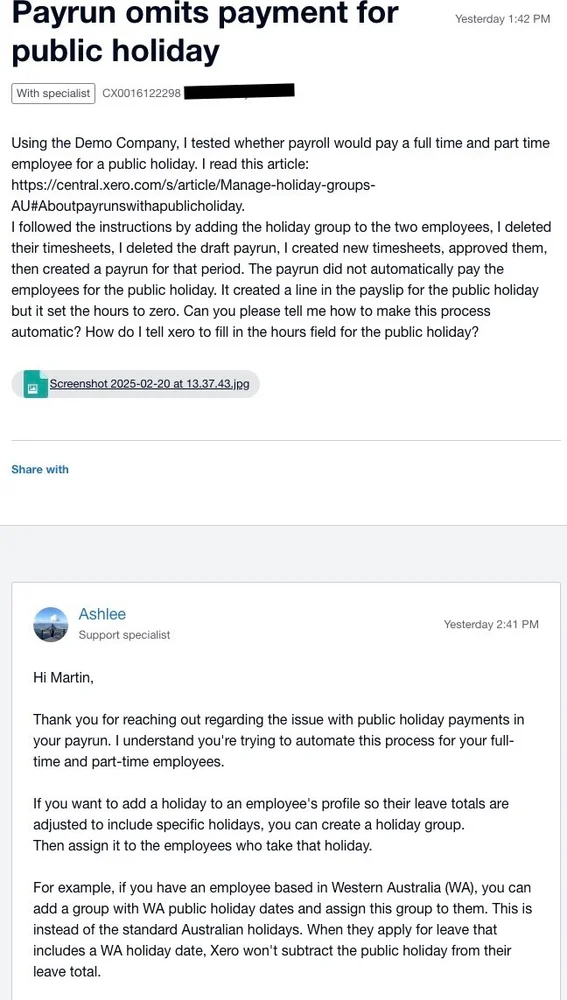Image resolution: width=567 pixels, height=1000 pixels.
Task: Click the Payrun omits payment title heading
Action: click(x=205, y=31)
